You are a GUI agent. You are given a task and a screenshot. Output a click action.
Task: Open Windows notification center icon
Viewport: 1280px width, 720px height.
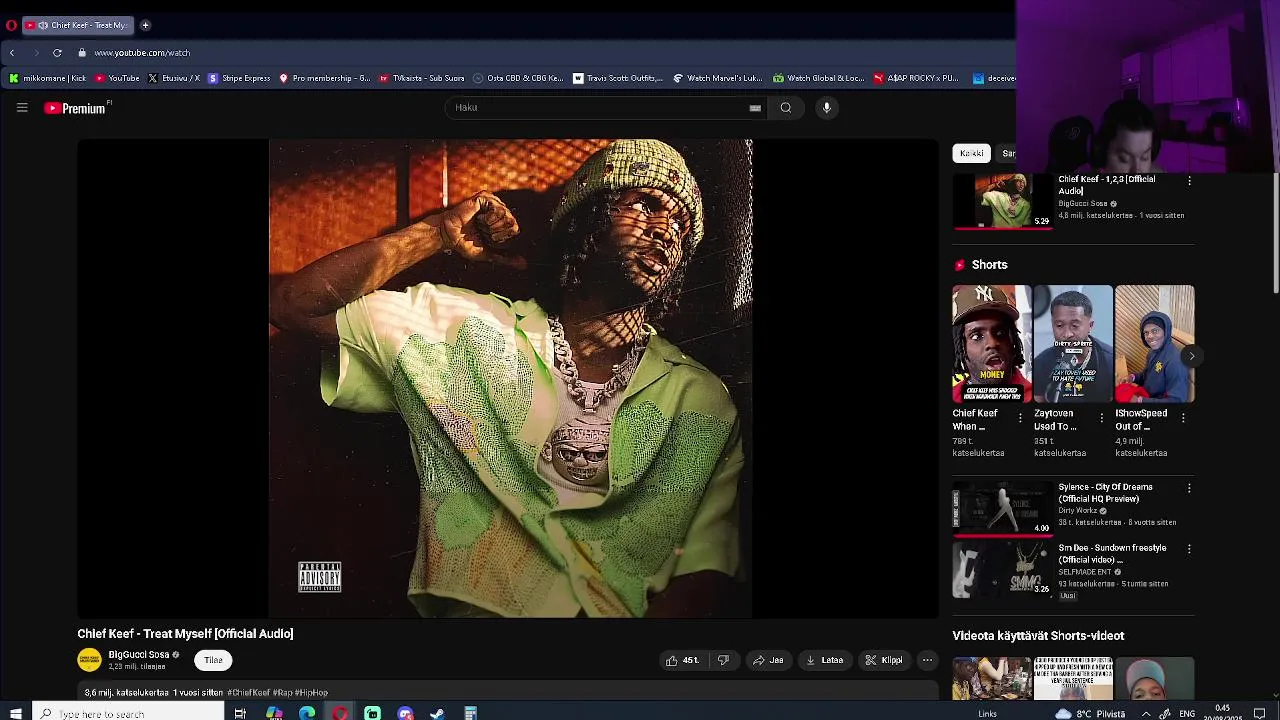1259,714
